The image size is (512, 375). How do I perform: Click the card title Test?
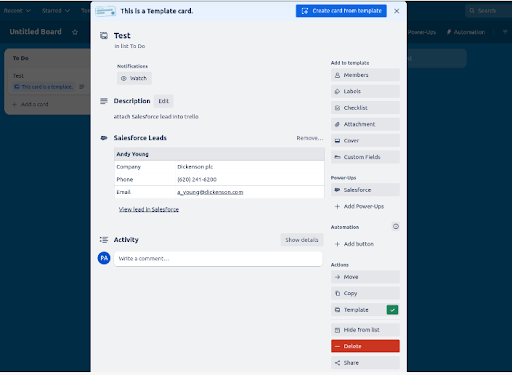(122, 36)
